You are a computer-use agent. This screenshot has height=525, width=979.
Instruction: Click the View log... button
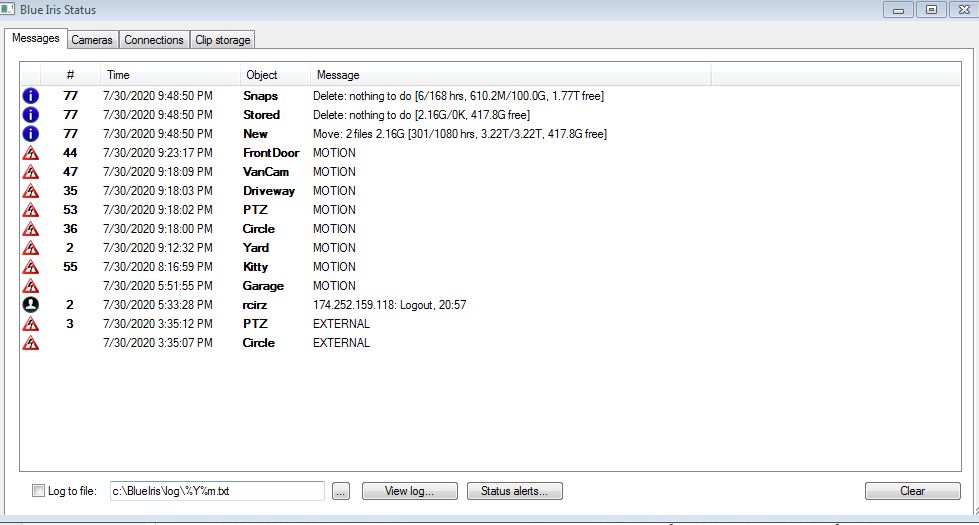[x=410, y=491]
